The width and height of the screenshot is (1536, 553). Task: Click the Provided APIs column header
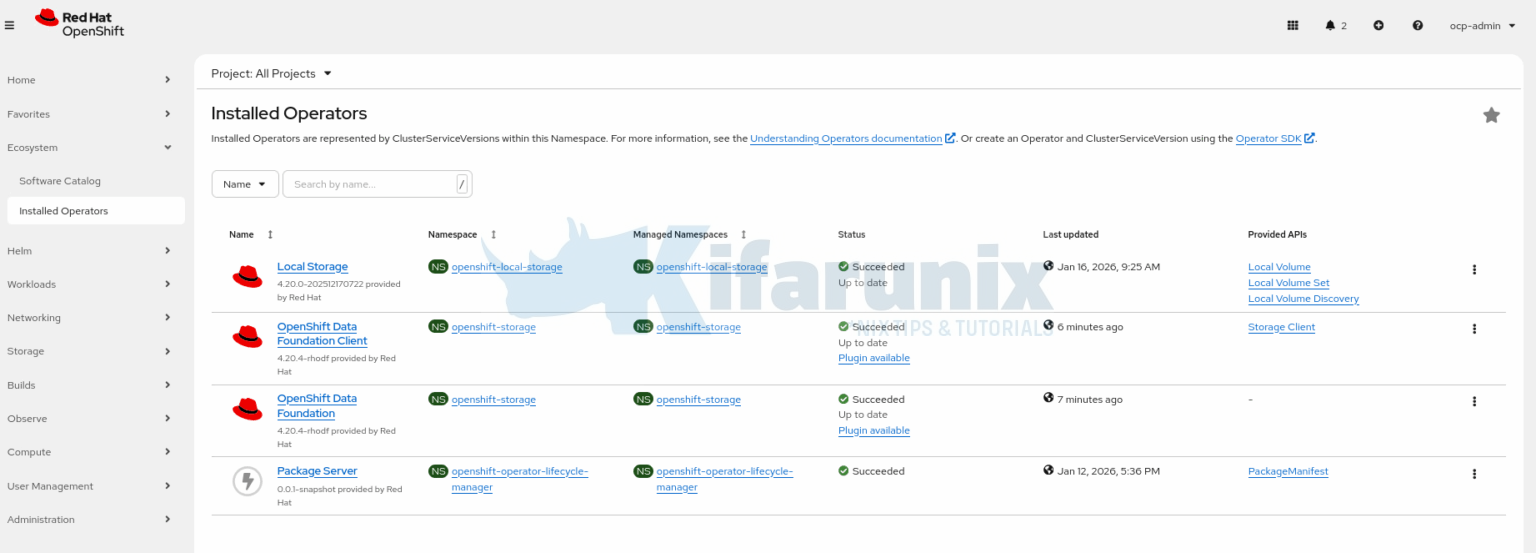point(1277,235)
